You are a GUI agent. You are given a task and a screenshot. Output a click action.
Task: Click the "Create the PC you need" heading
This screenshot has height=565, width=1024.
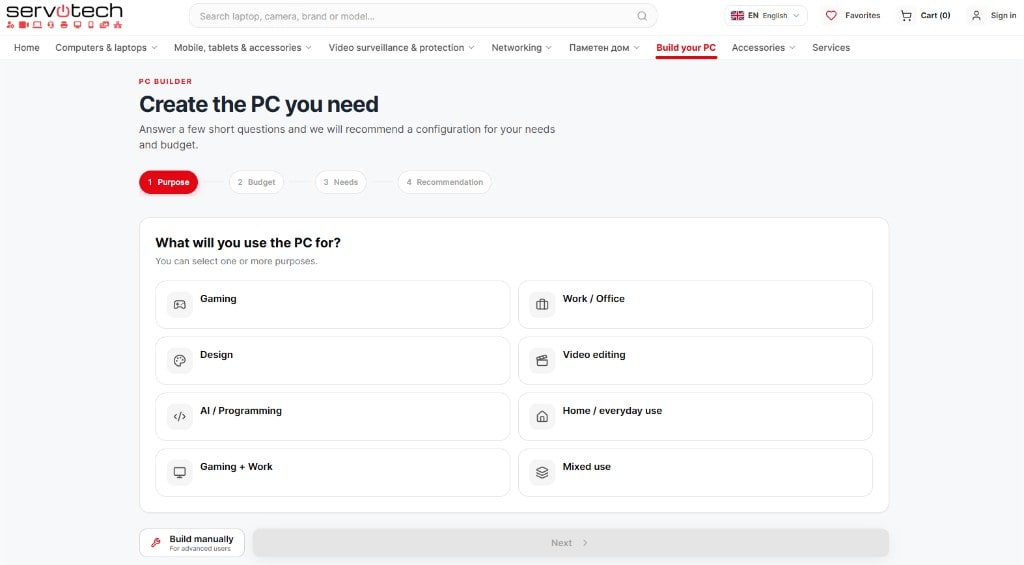click(259, 105)
